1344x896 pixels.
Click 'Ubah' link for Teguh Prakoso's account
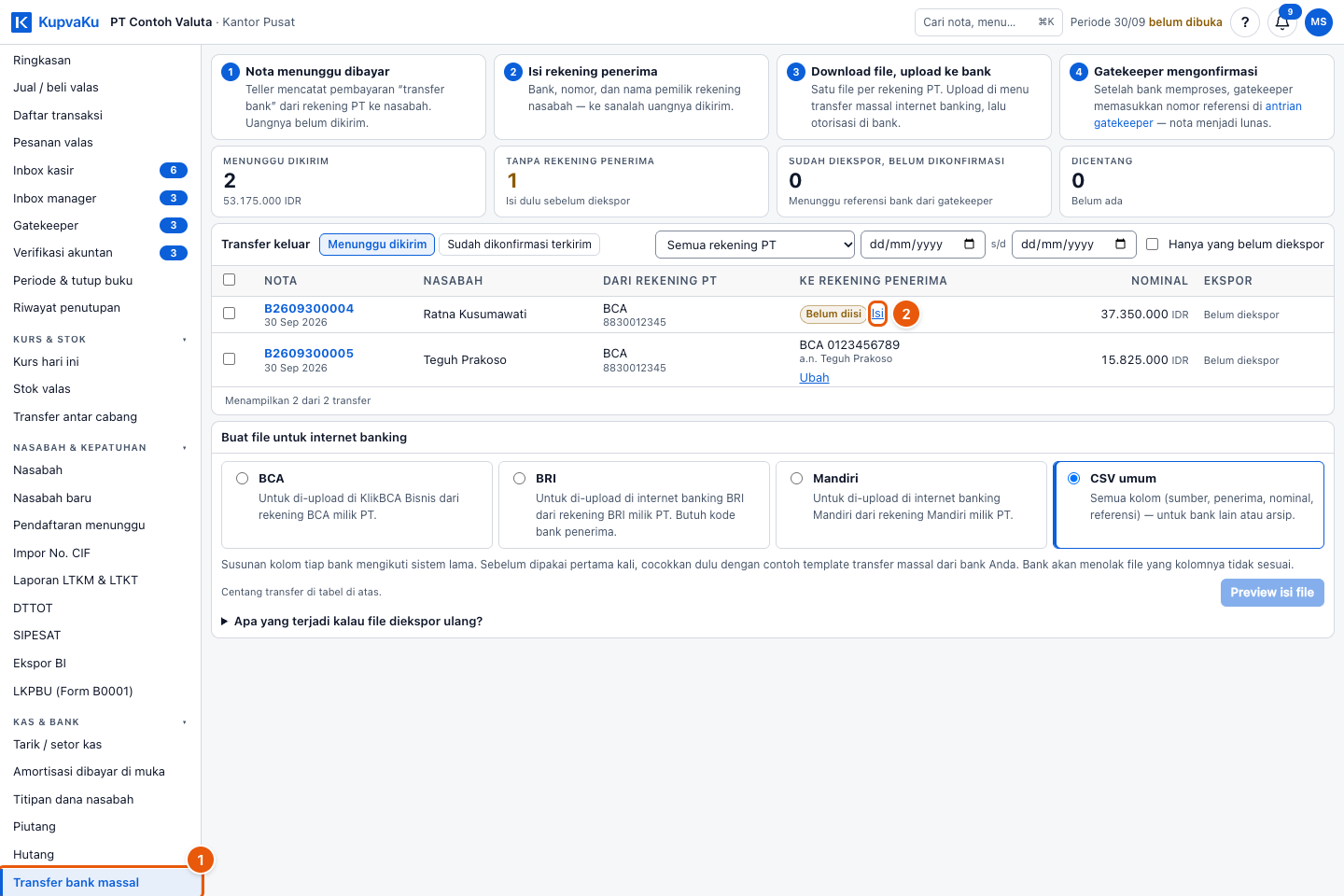[x=814, y=378]
